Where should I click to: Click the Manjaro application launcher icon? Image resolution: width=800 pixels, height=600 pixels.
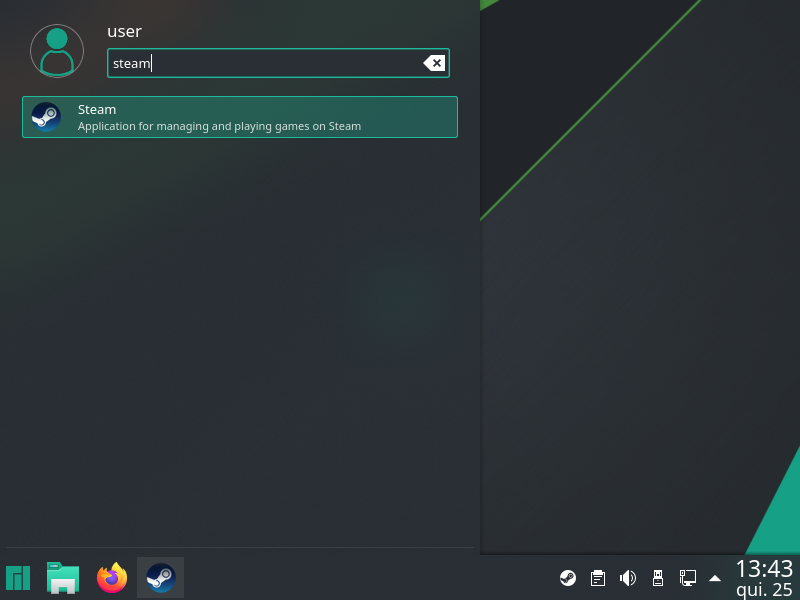(x=18, y=578)
